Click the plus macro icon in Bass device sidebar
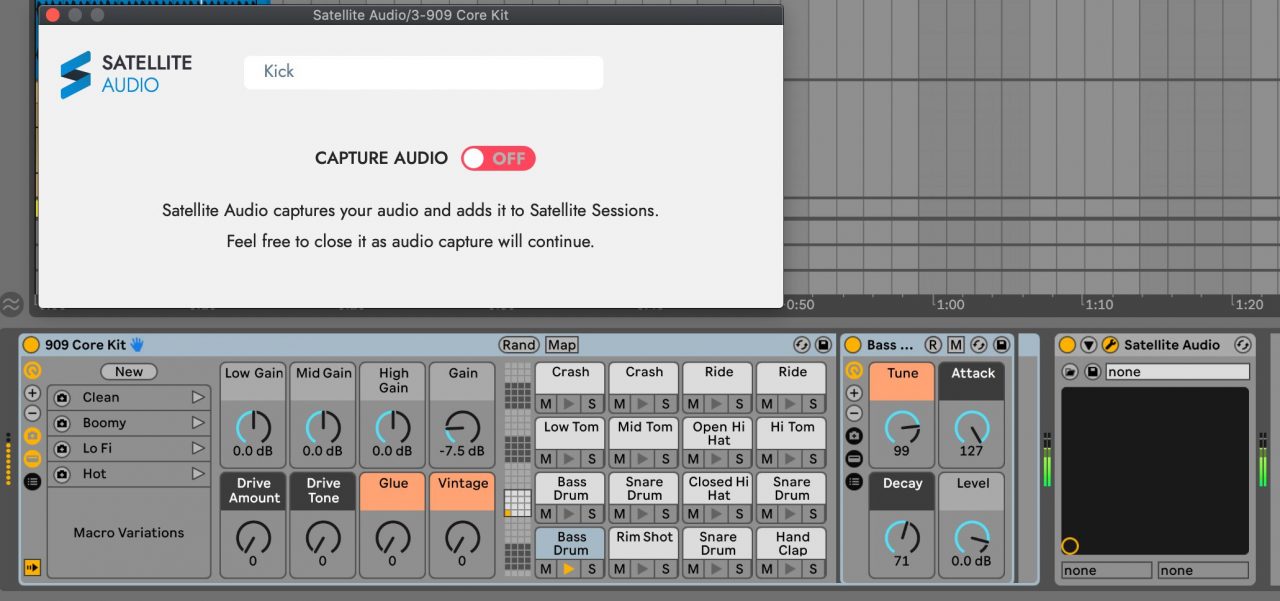This screenshot has height=601, width=1280. (x=854, y=393)
